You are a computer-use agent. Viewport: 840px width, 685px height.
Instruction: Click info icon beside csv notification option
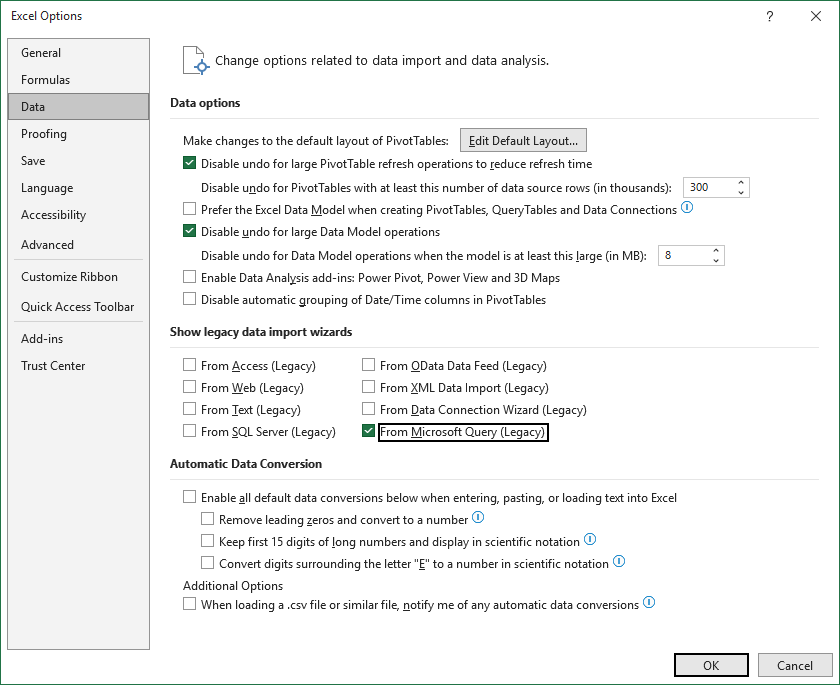point(649,603)
